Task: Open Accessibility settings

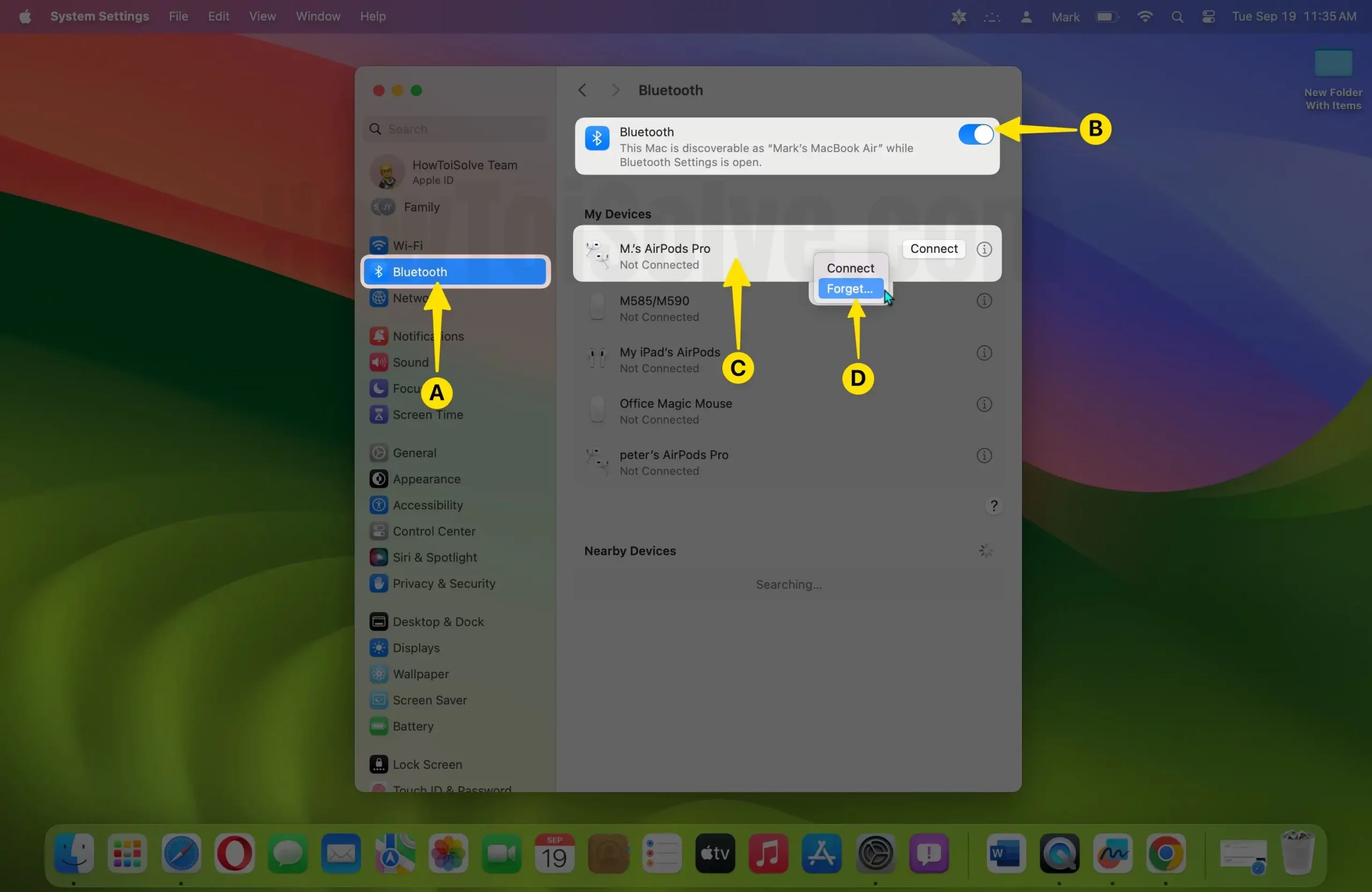Action: click(x=427, y=505)
